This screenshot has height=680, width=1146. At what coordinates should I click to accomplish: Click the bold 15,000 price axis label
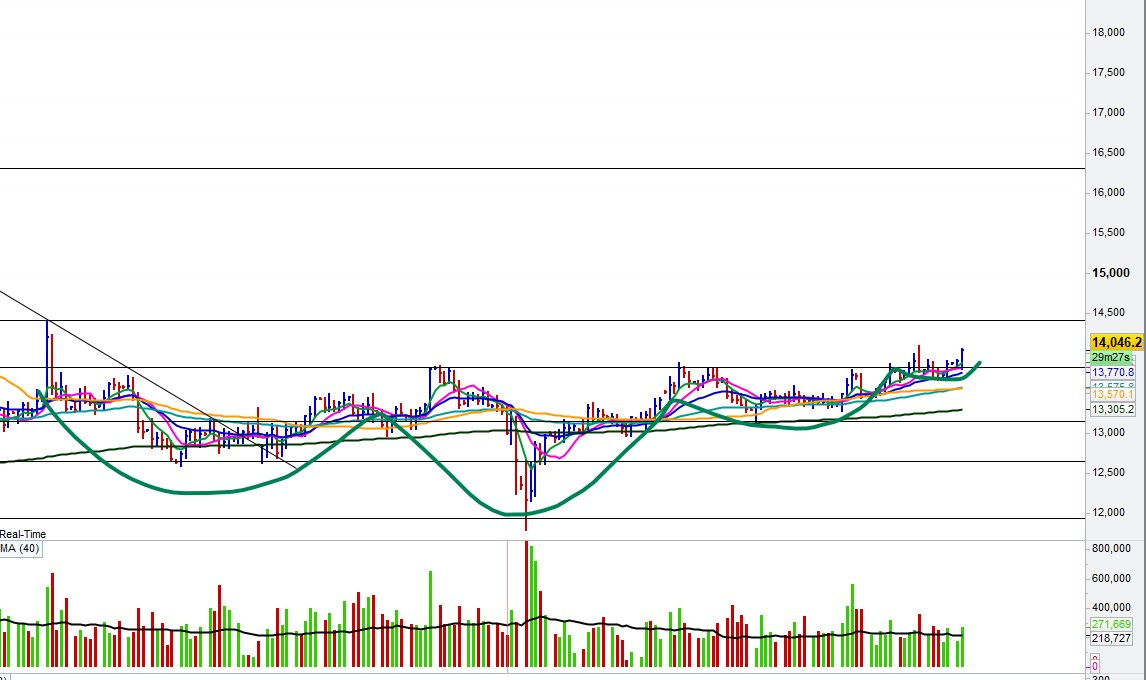click(1111, 273)
